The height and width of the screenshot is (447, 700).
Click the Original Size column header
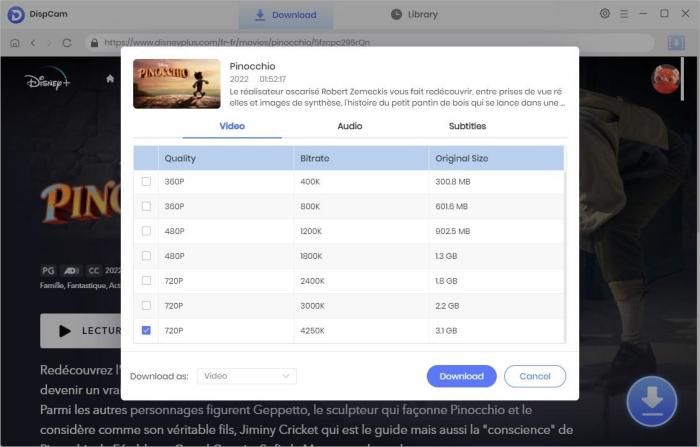click(496, 159)
